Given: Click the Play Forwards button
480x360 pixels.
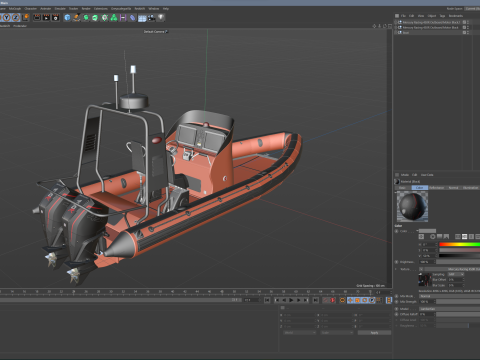Looking at the screenshot, I should (291, 300).
